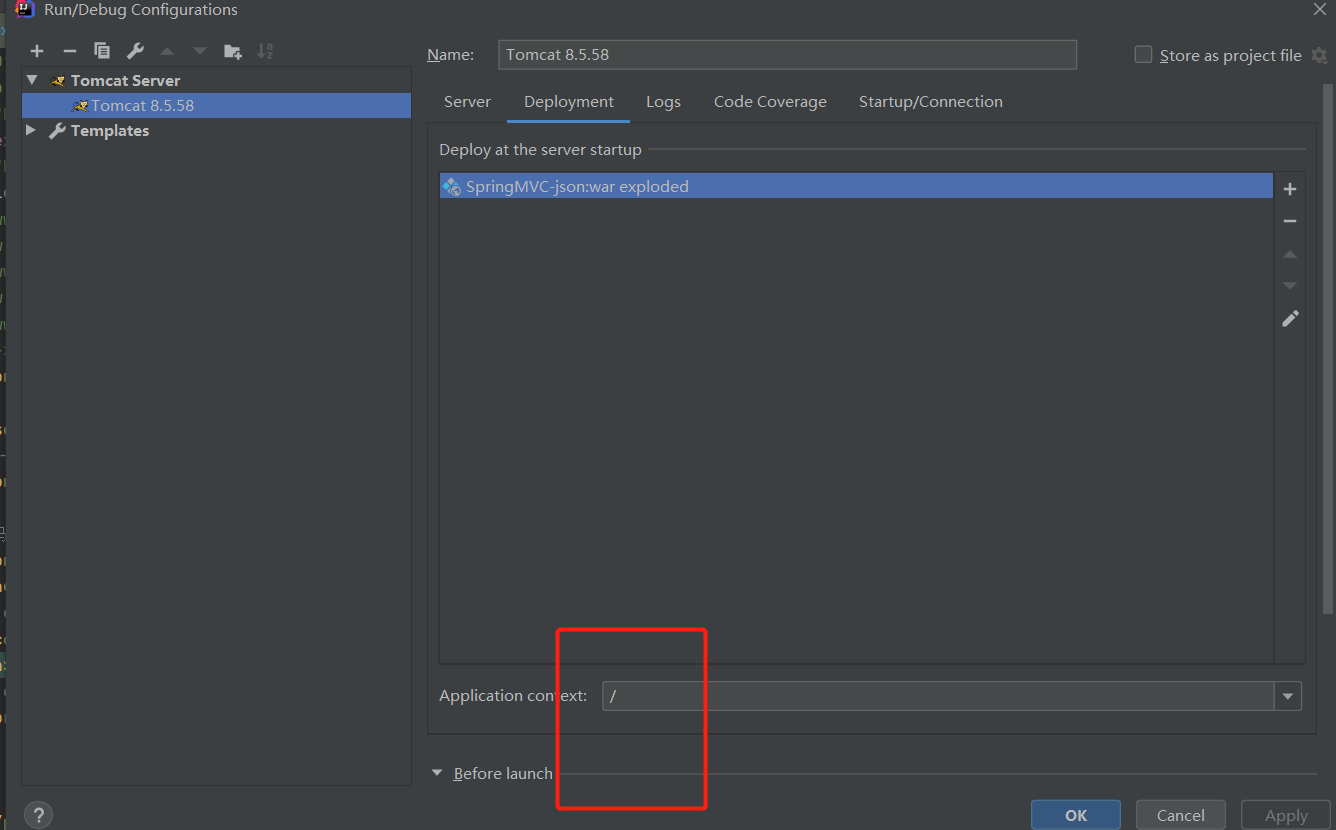Image resolution: width=1336 pixels, height=830 pixels.
Task: Remove the selected configuration
Action: click(69, 51)
